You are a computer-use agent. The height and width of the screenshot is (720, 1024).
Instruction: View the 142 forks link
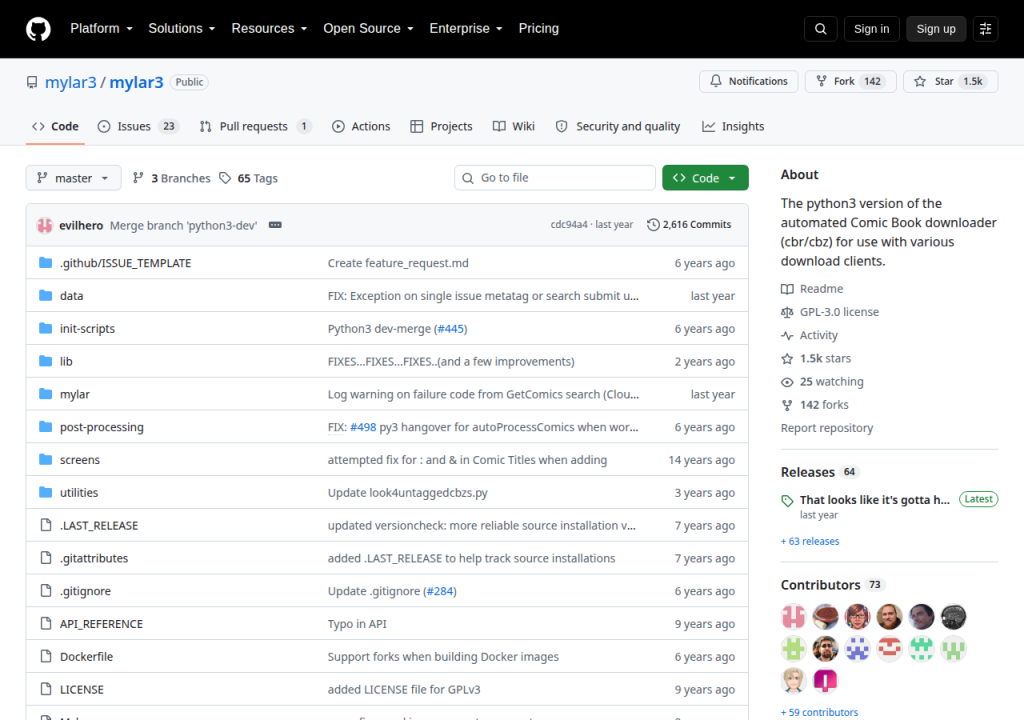click(x=815, y=404)
